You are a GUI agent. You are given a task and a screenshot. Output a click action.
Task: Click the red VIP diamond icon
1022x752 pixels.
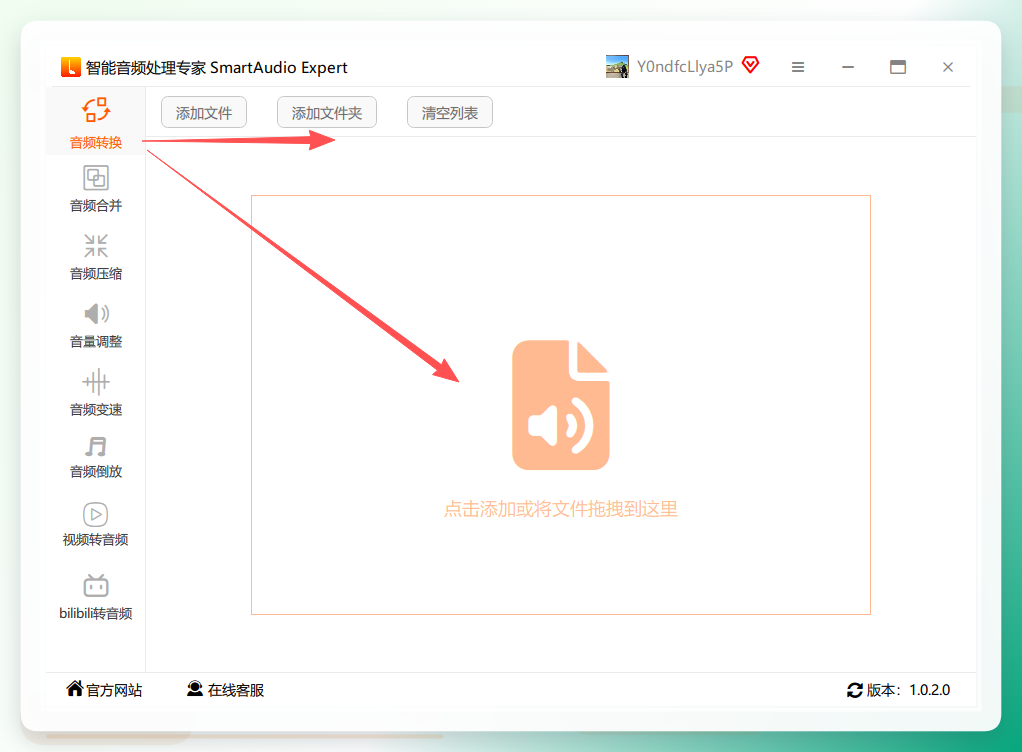click(x=751, y=65)
